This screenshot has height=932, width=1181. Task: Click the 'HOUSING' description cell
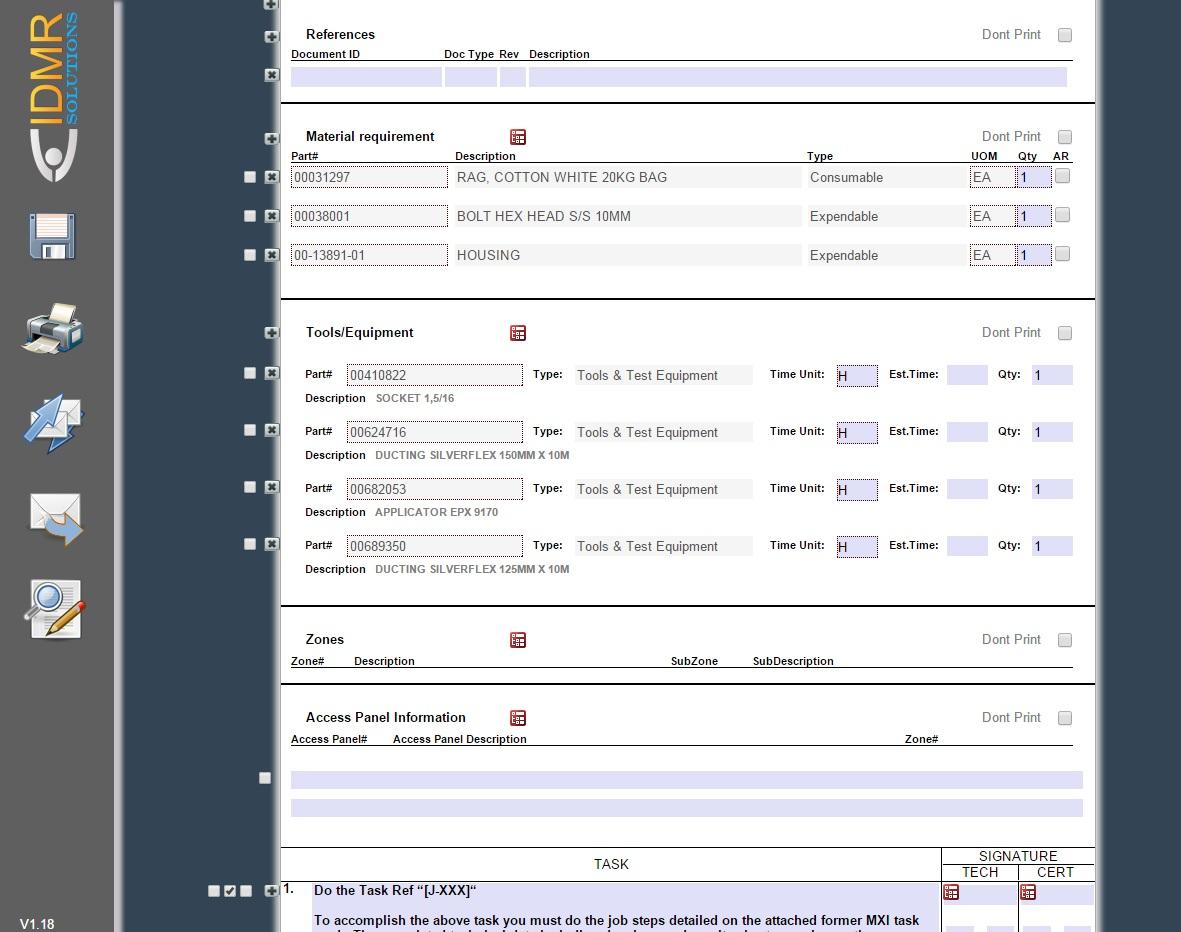click(628, 256)
